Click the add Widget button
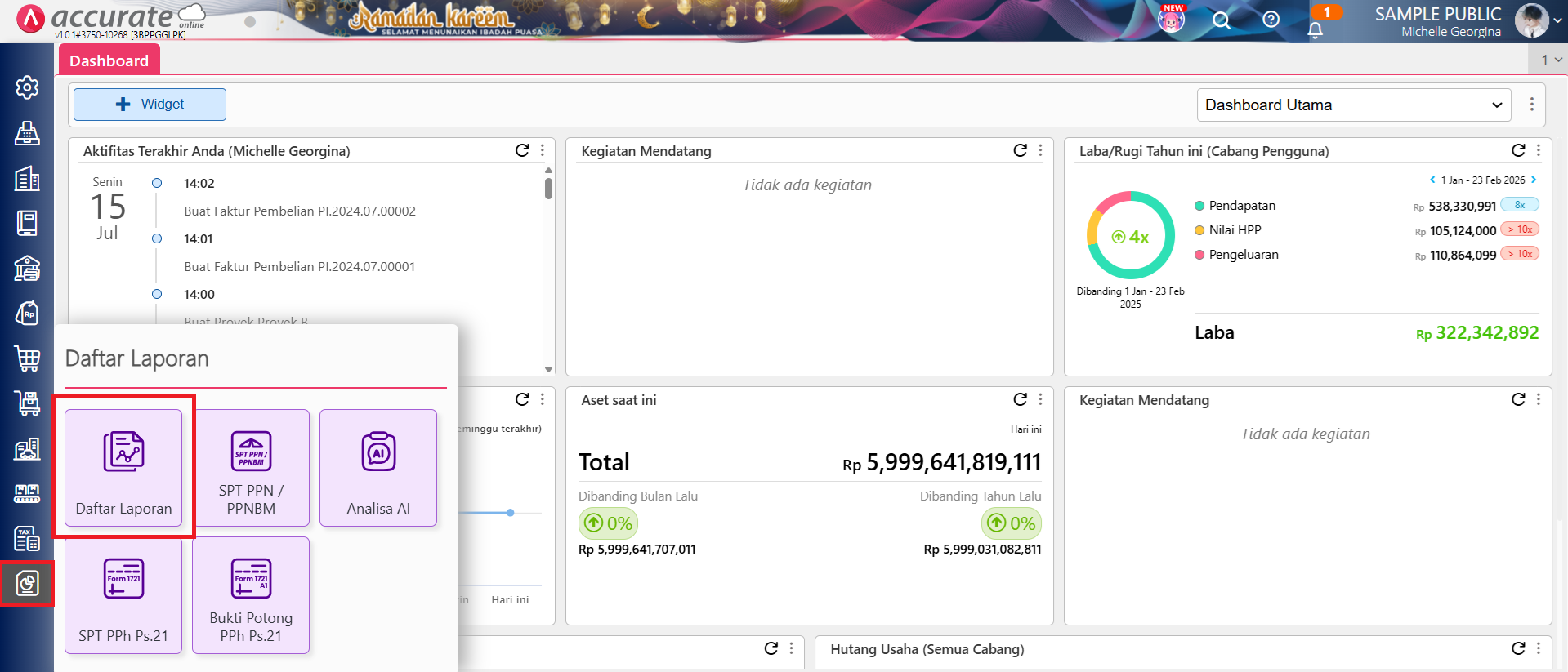The width and height of the screenshot is (1568, 672). [x=150, y=105]
